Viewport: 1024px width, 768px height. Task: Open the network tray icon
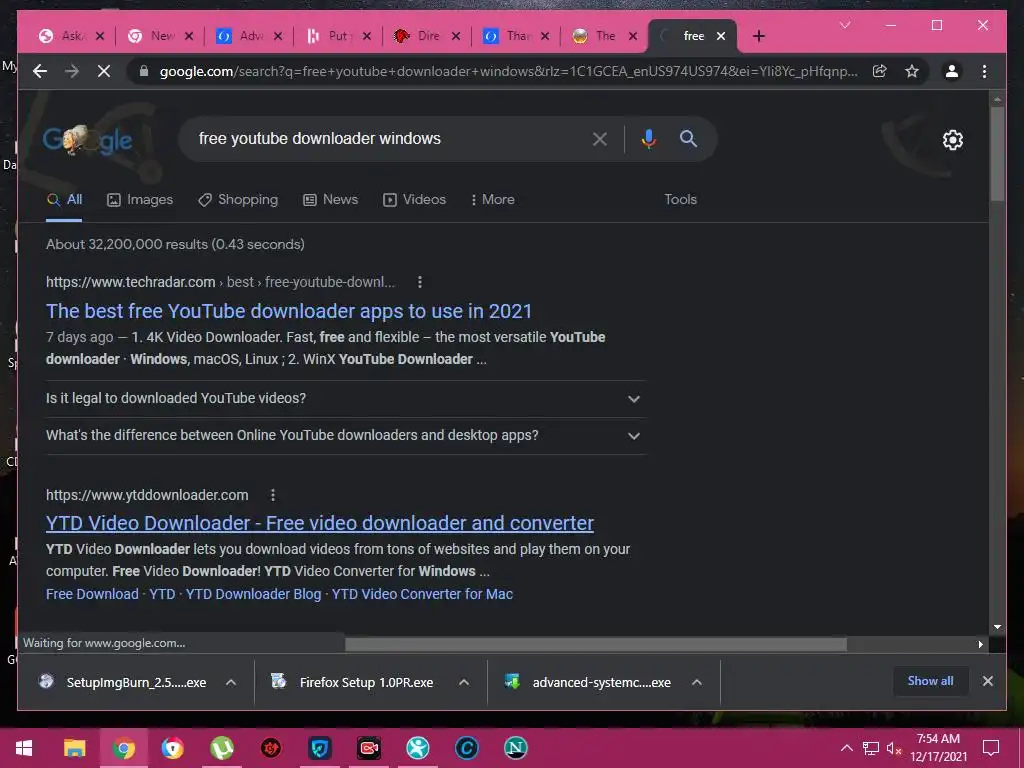pyautogui.click(x=871, y=748)
